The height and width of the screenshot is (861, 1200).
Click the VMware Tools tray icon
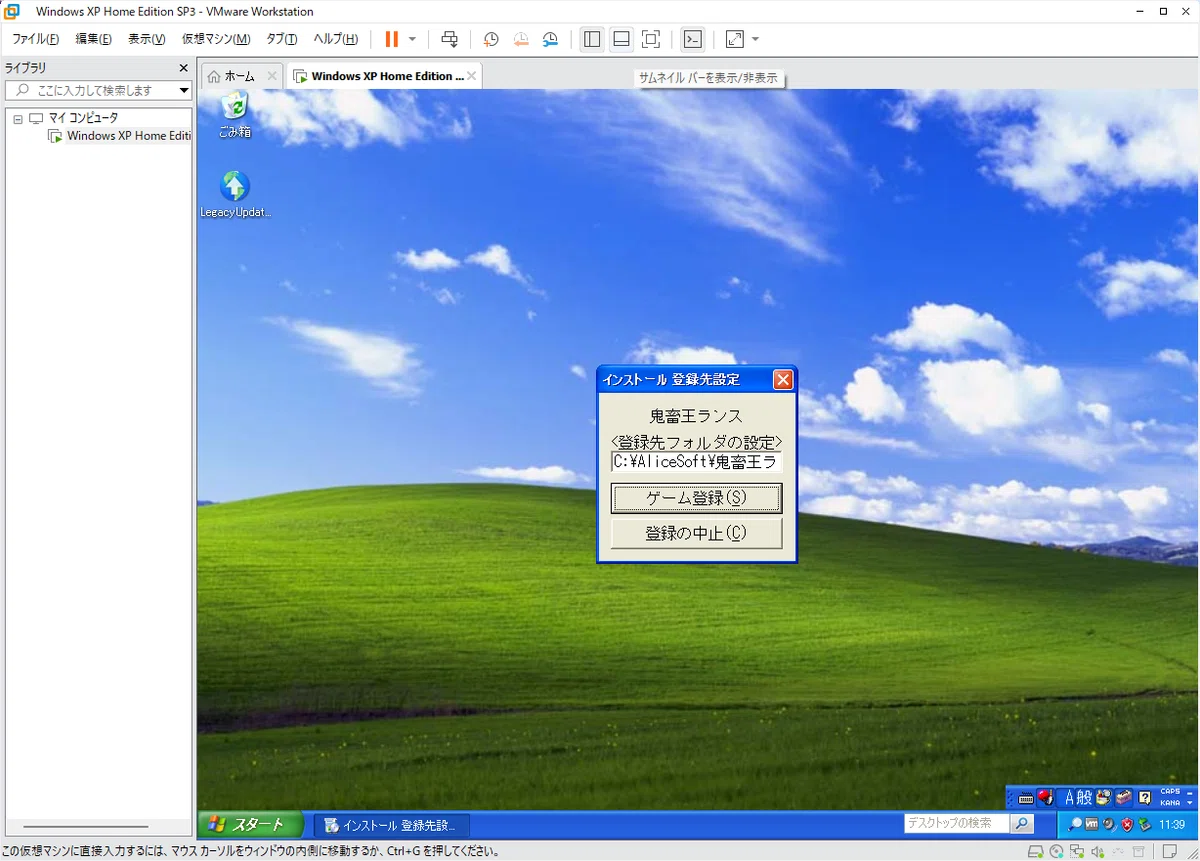[x=1091, y=824]
